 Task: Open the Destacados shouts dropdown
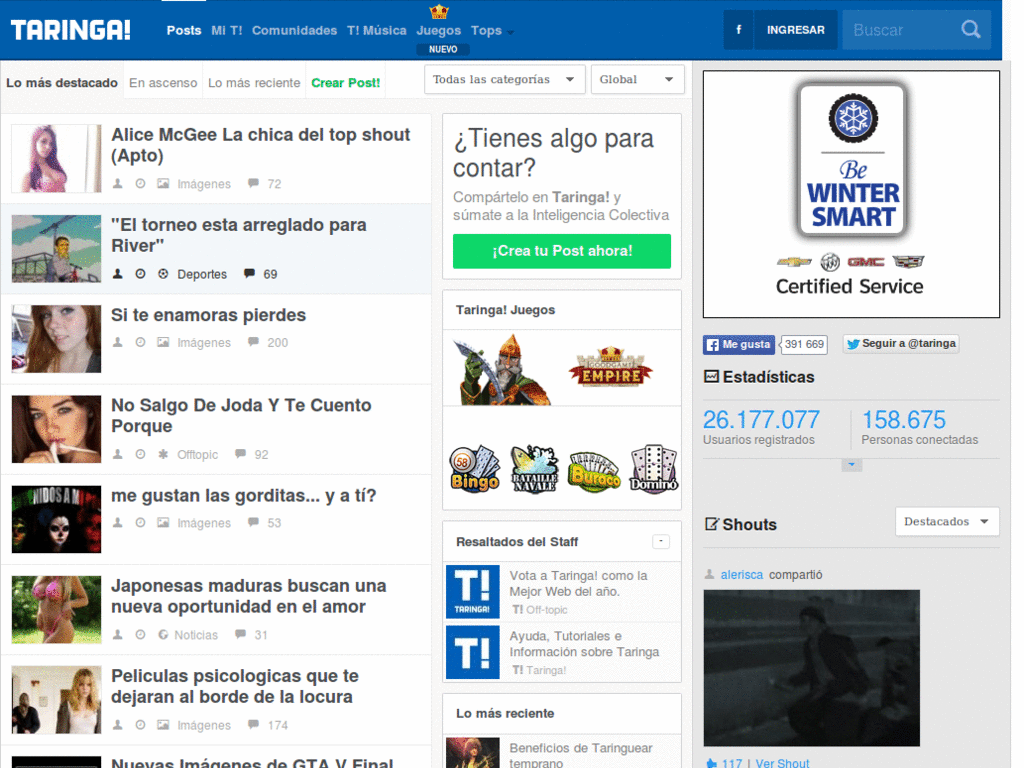tap(947, 521)
